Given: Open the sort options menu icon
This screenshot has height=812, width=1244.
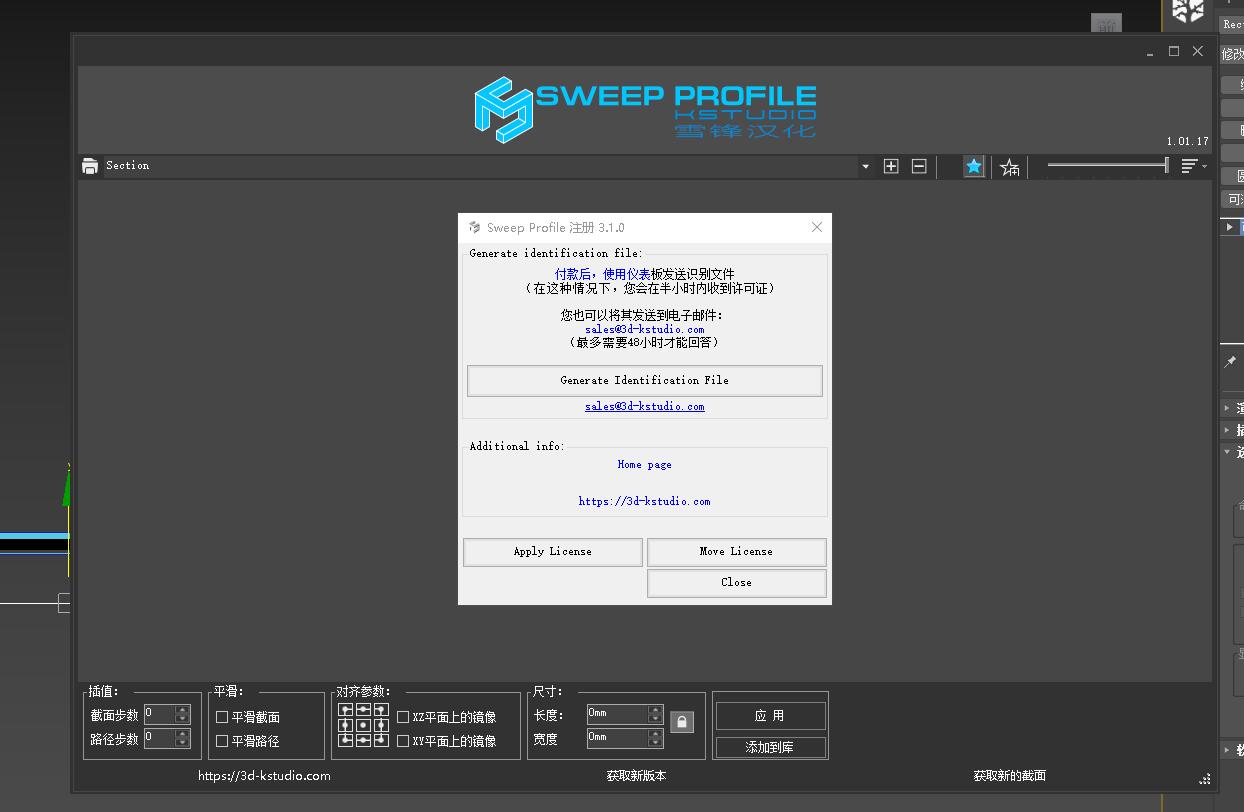Looking at the screenshot, I should click(1193, 166).
